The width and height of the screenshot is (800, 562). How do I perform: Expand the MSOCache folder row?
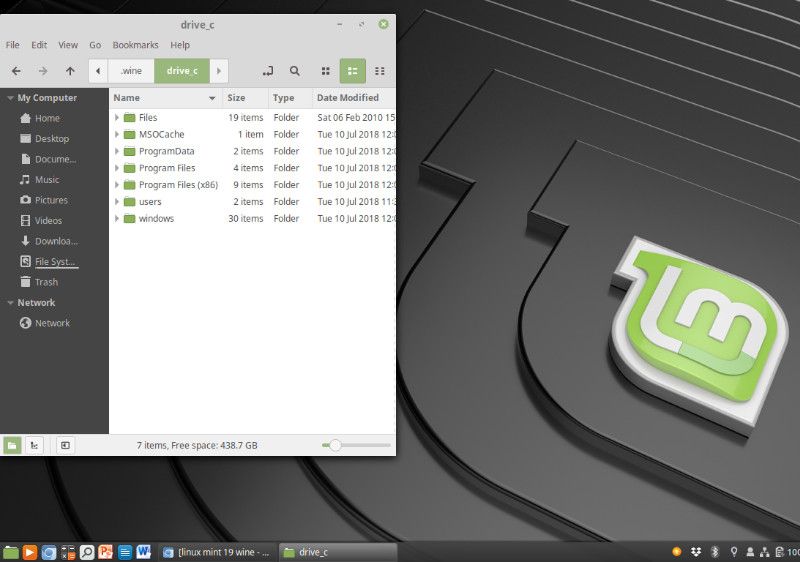click(117, 134)
